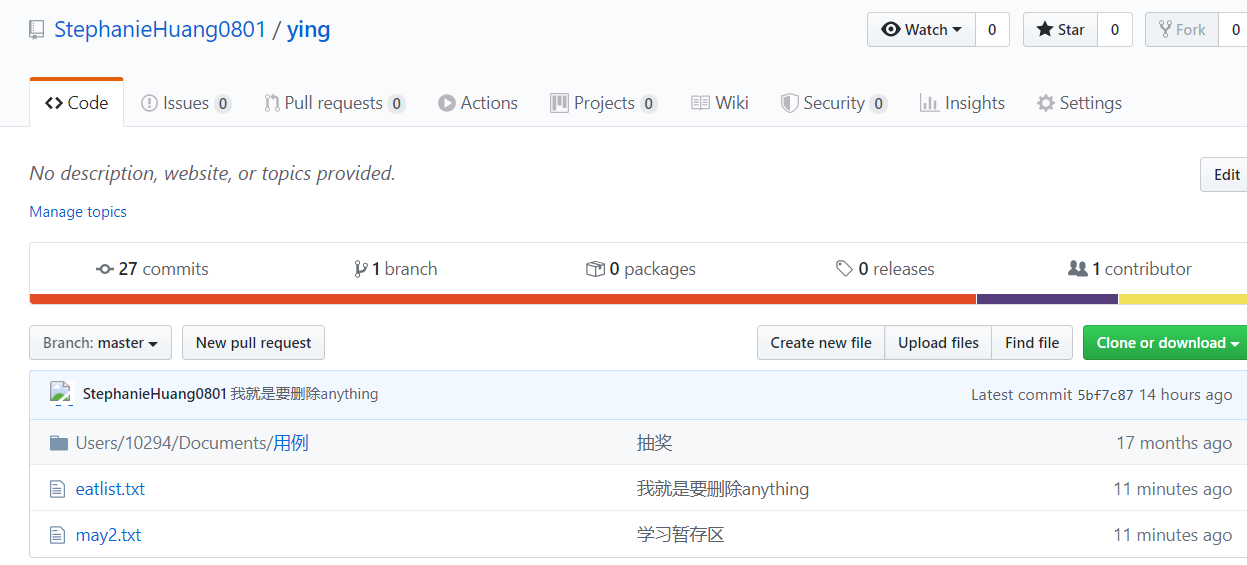This screenshot has width=1247, height=565.
Task: Click the Settings gear icon
Action: (x=1046, y=103)
